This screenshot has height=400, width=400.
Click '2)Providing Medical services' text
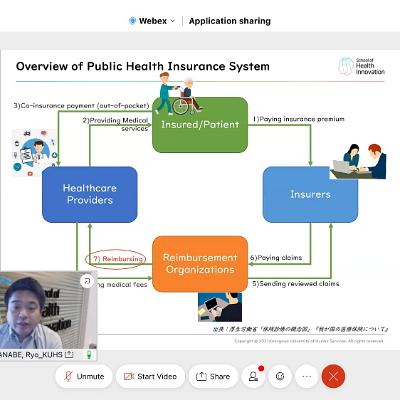pyautogui.click(x=115, y=124)
